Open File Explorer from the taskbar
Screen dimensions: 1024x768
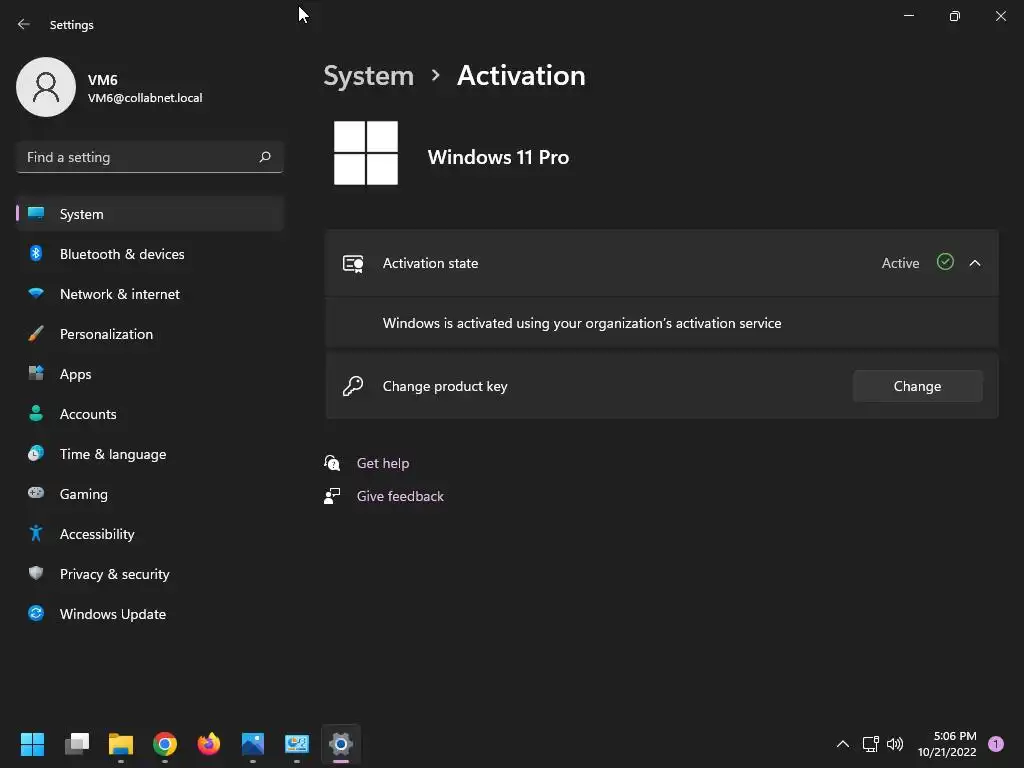121,744
